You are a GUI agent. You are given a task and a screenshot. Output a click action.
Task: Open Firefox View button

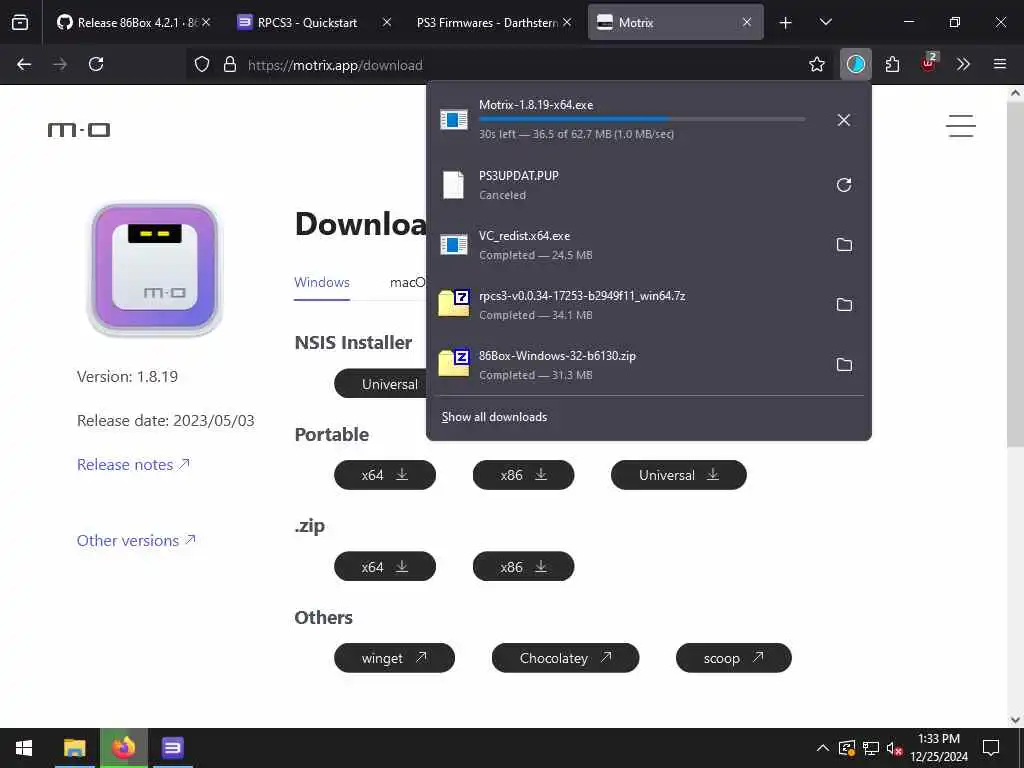20,22
